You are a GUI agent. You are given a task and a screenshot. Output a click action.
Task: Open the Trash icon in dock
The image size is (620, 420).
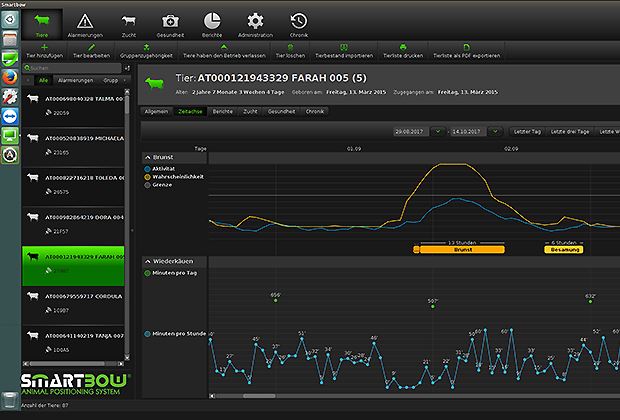[x=10, y=401]
